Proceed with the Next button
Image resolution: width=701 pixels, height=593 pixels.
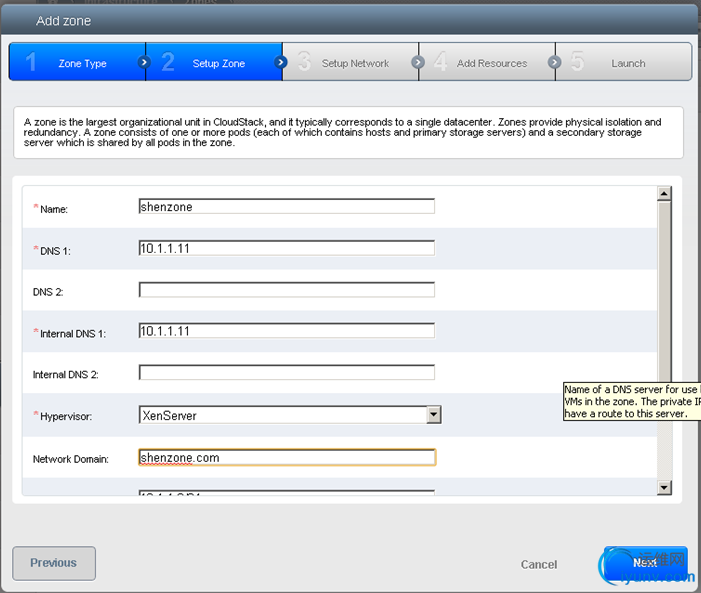pyautogui.click(x=646, y=563)
